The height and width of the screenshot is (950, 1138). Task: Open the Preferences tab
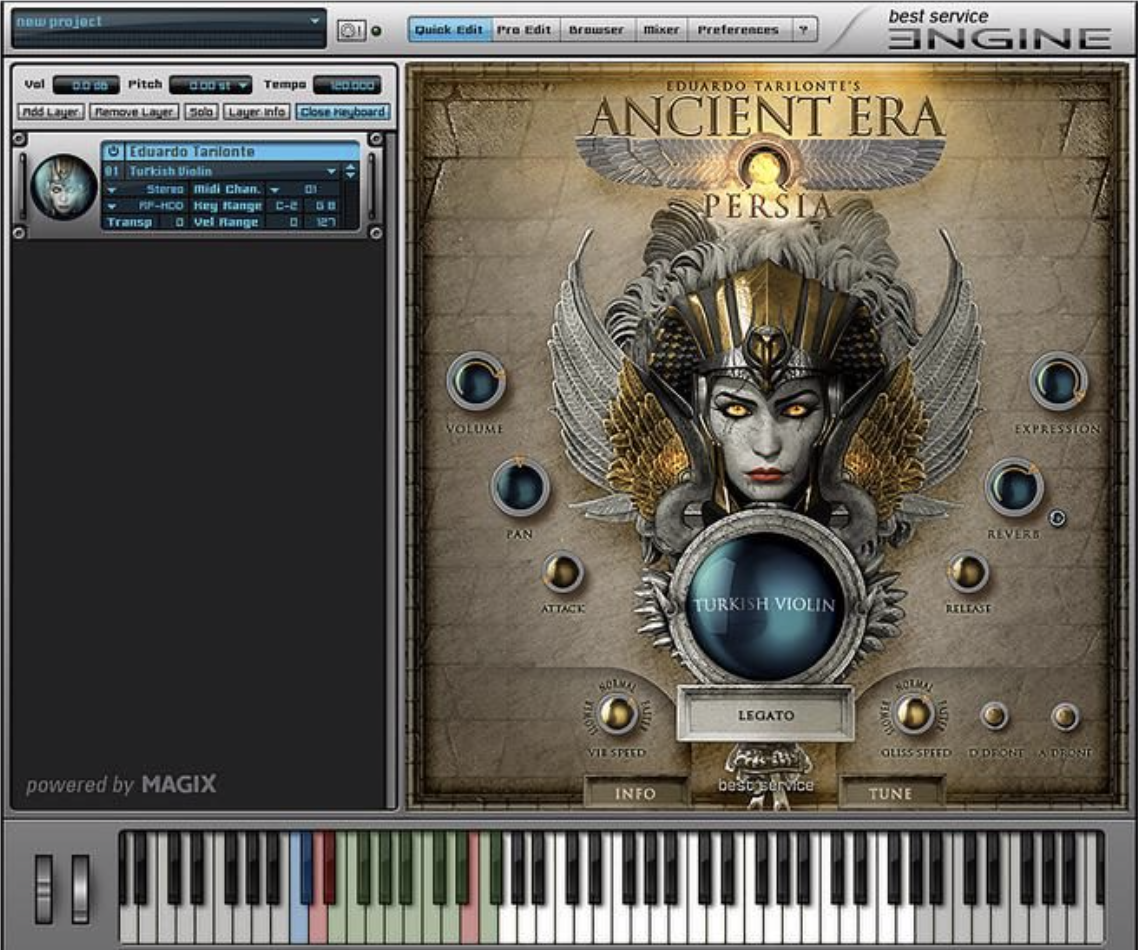[x=738, y=30]
